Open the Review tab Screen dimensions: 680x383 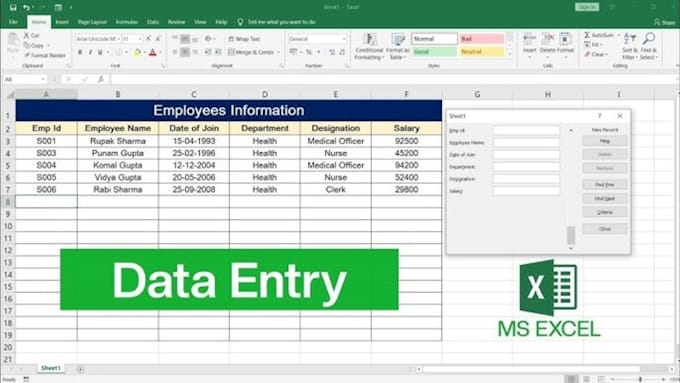coord(177,22)
